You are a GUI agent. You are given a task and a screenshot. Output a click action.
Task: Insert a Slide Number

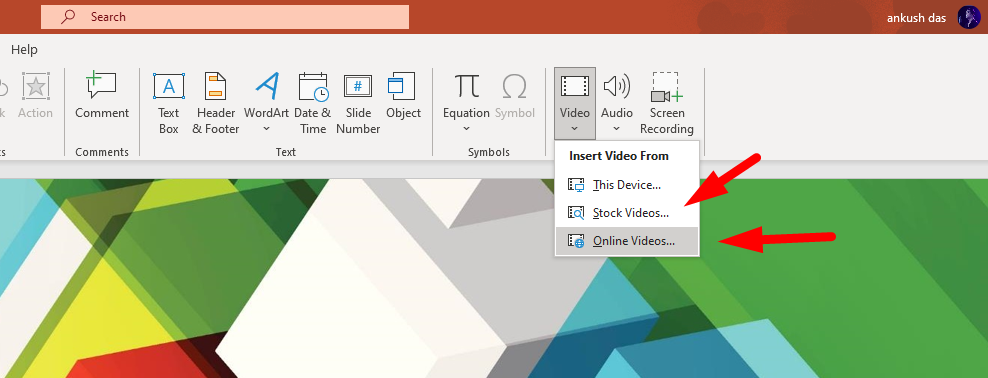358,104
